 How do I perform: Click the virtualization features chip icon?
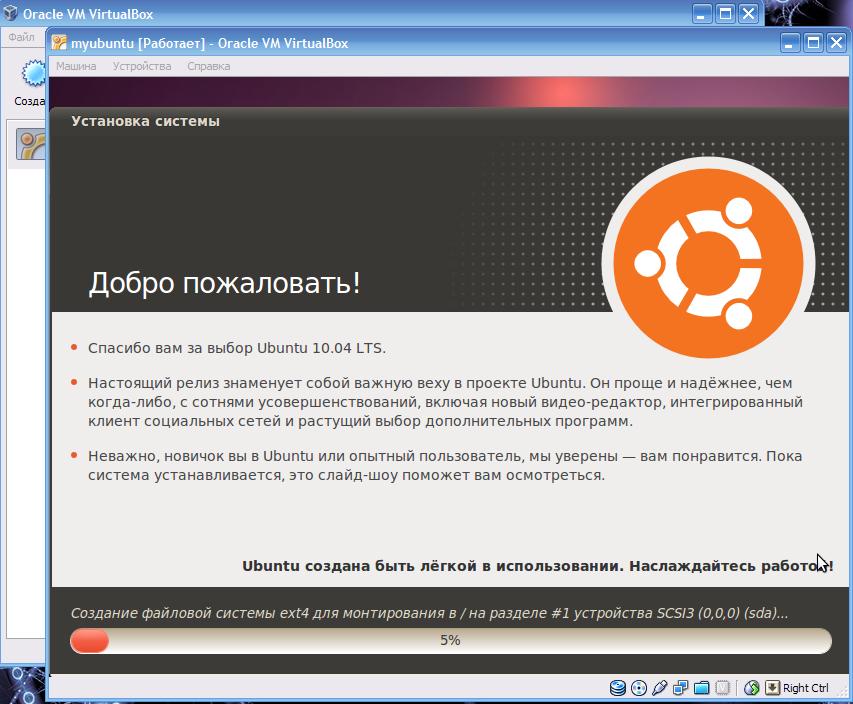tap(722, 688)
